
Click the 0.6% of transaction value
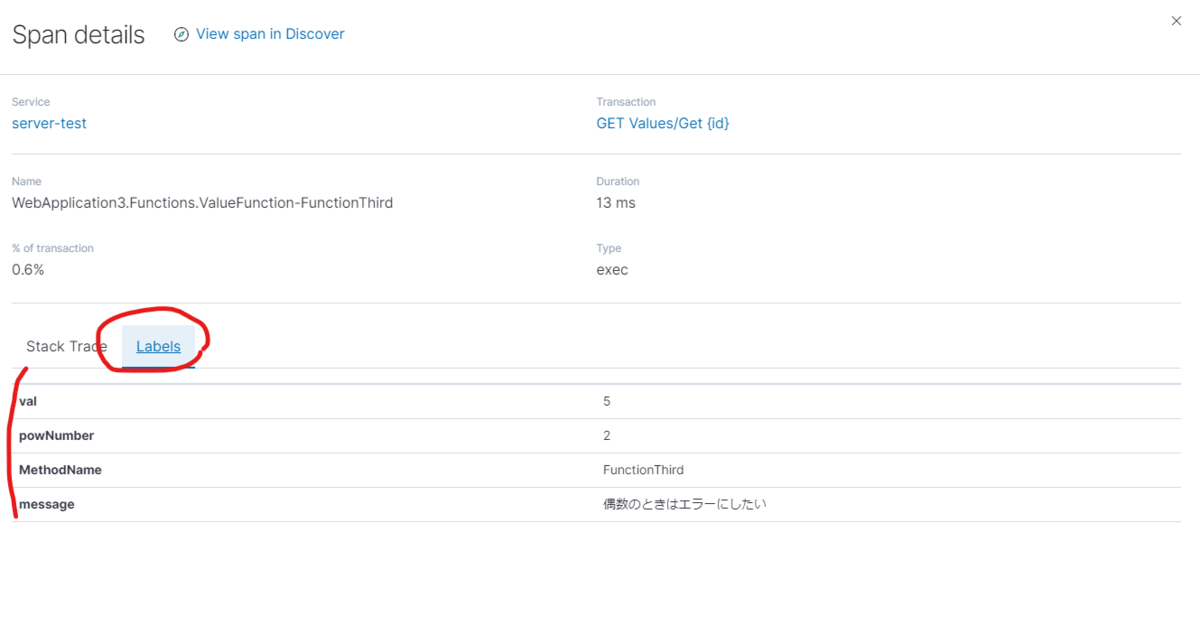(28, 270)
